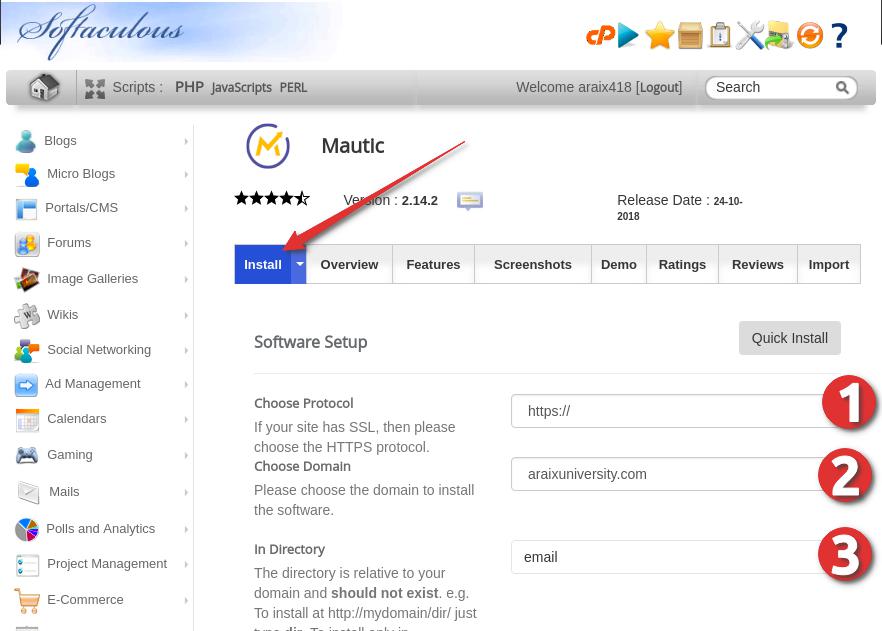The width and height of the screenshot is (882, 631).
Task: Open the Demo tab
Action: (x=619, y=264)
